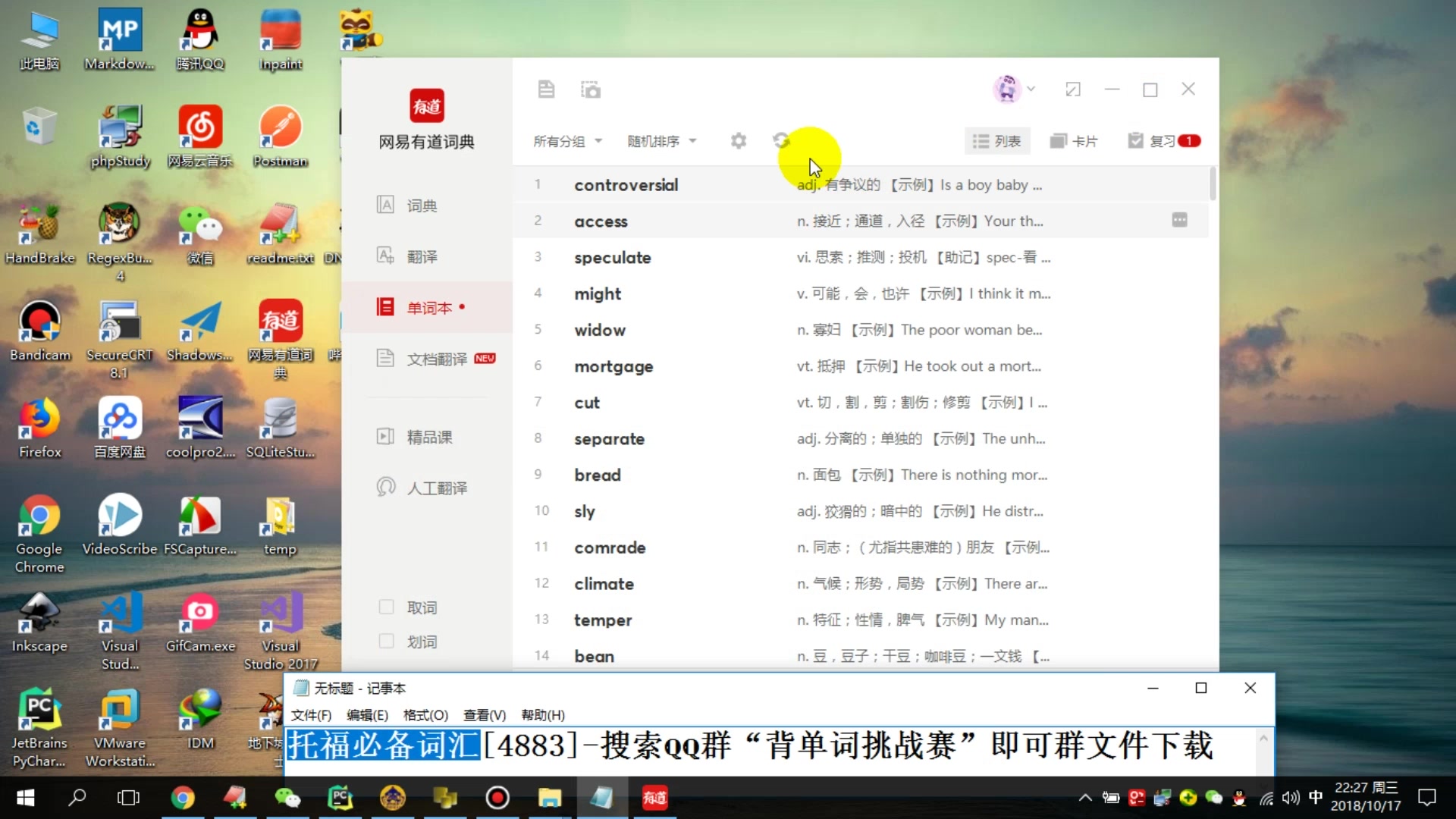This screenshot has height=819, width=1456.
Task: Open the 格式 menu in Notepad
Action: 425,714
